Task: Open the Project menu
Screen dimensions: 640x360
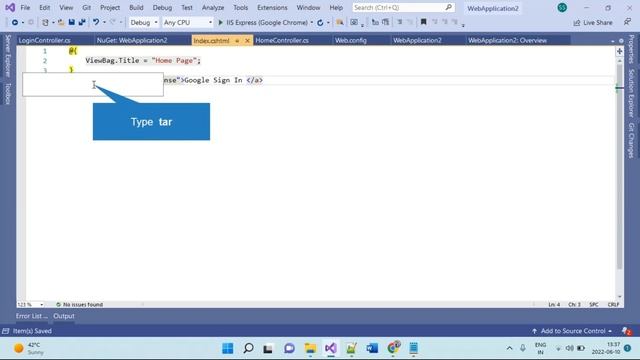Action: [110, 7]
